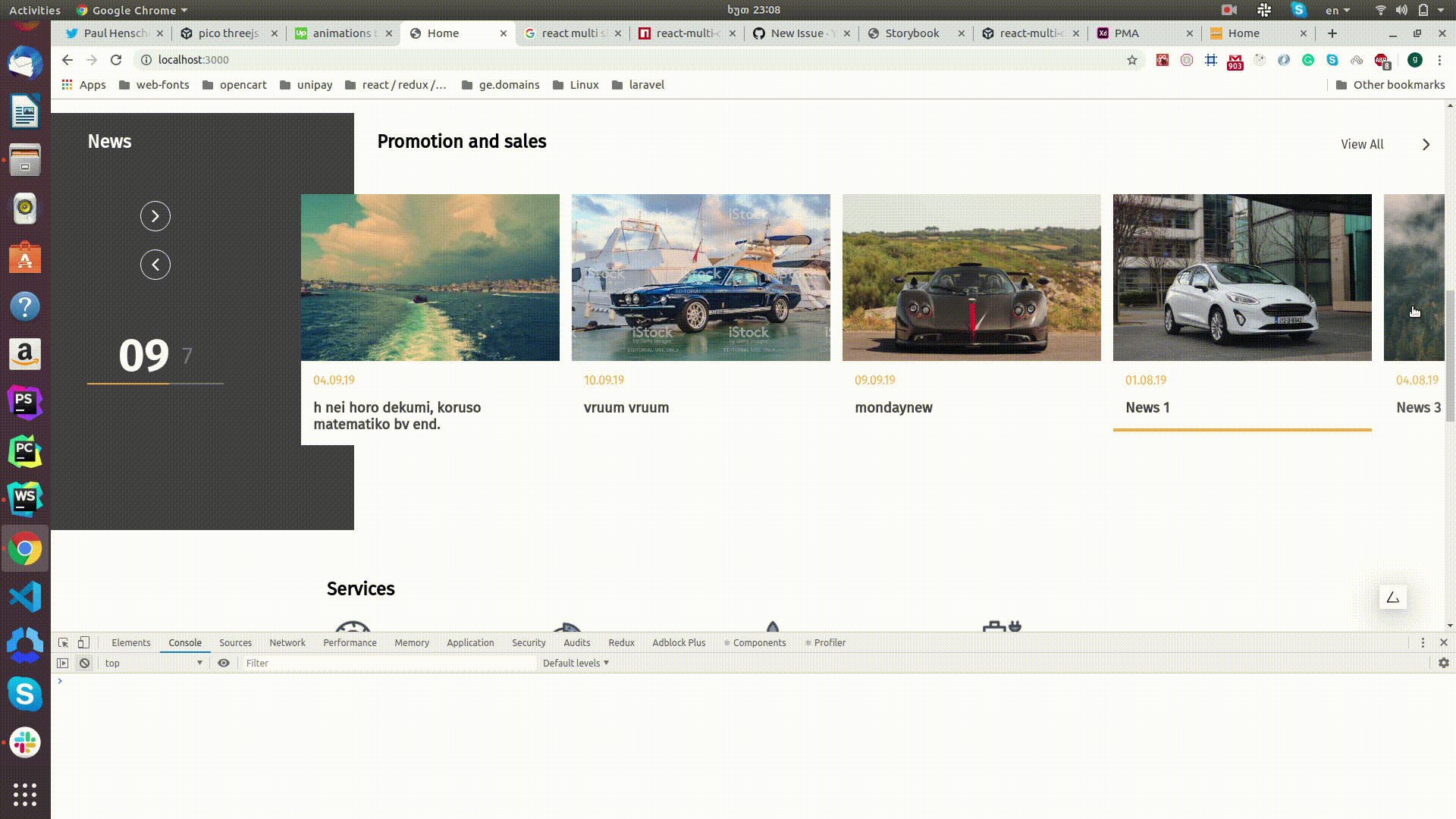
Task: Open DevTools settings gear icon
Action: 1443,663
